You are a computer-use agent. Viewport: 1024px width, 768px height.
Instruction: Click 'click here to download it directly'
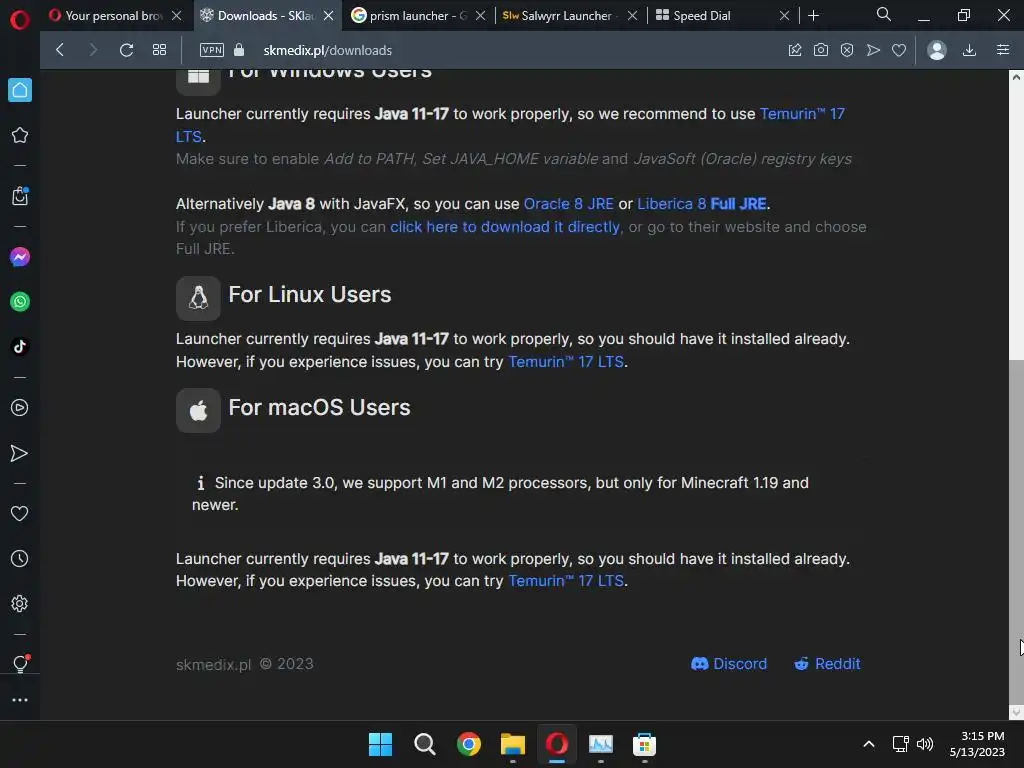click(505, 227)
